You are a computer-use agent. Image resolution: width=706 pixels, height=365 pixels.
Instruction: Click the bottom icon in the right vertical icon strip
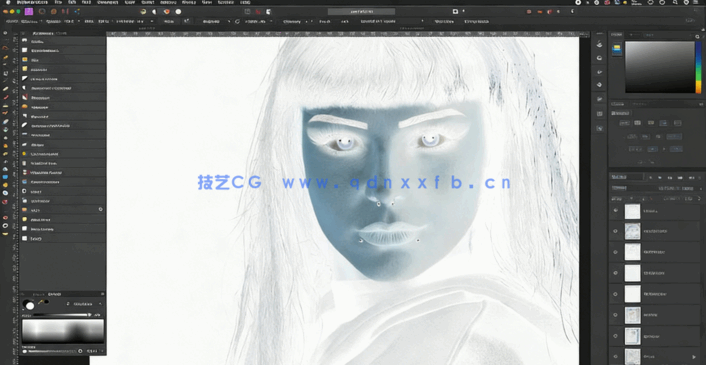(599, 128)
